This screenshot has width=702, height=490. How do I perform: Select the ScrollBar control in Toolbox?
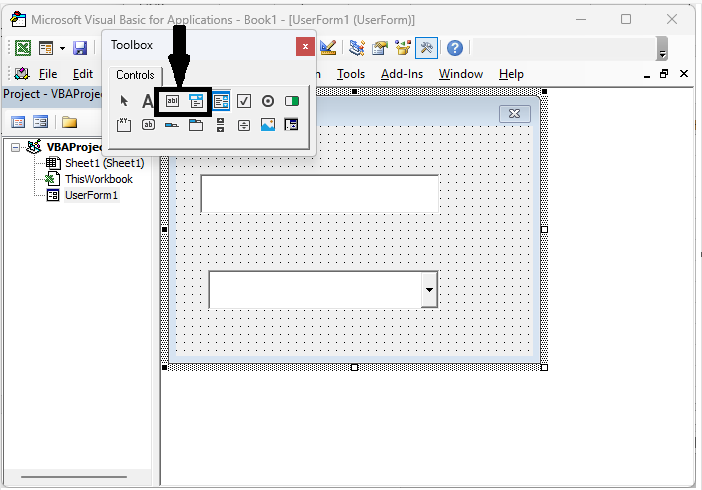[220, 125]
